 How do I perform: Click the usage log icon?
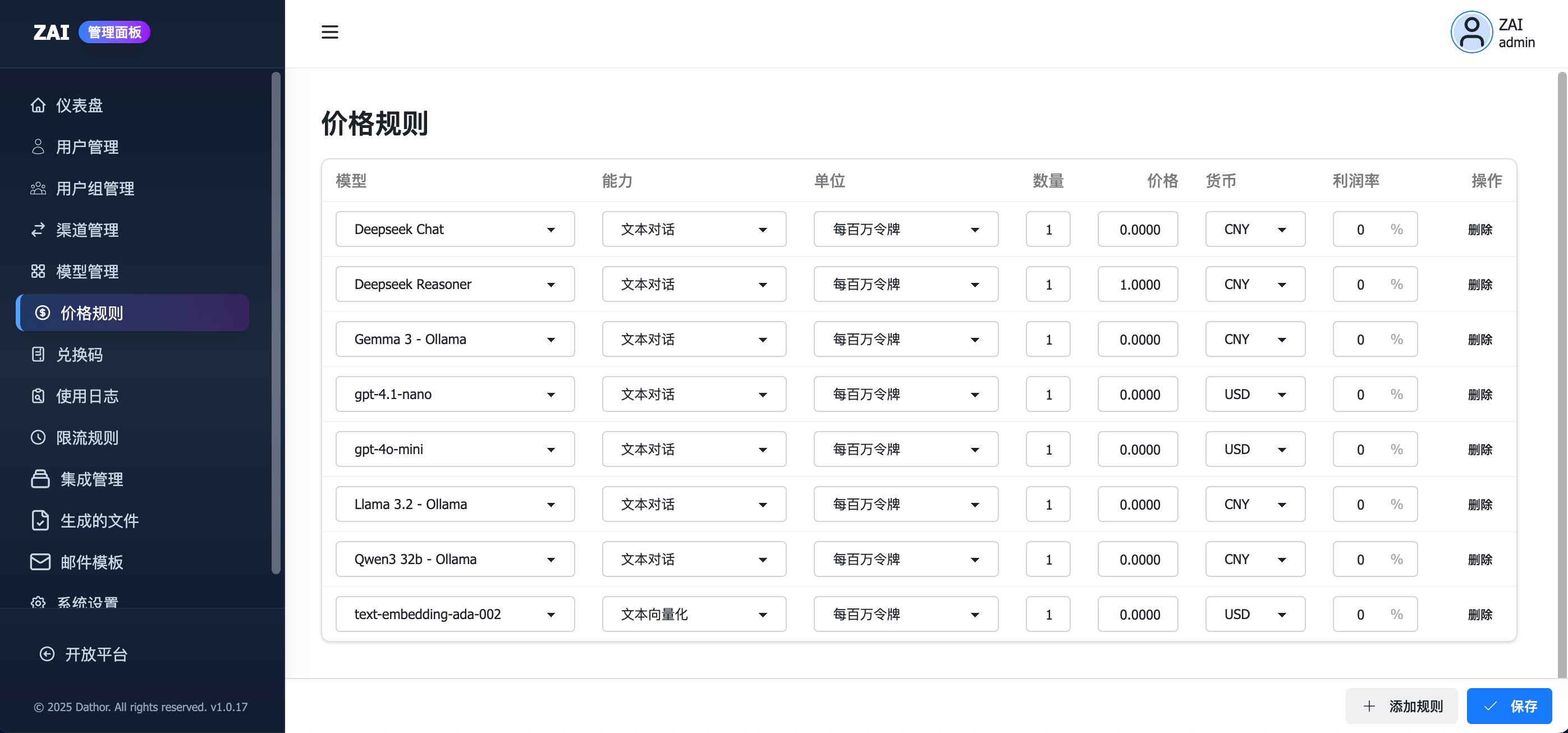pyautogui.click(x=38, y=396)
